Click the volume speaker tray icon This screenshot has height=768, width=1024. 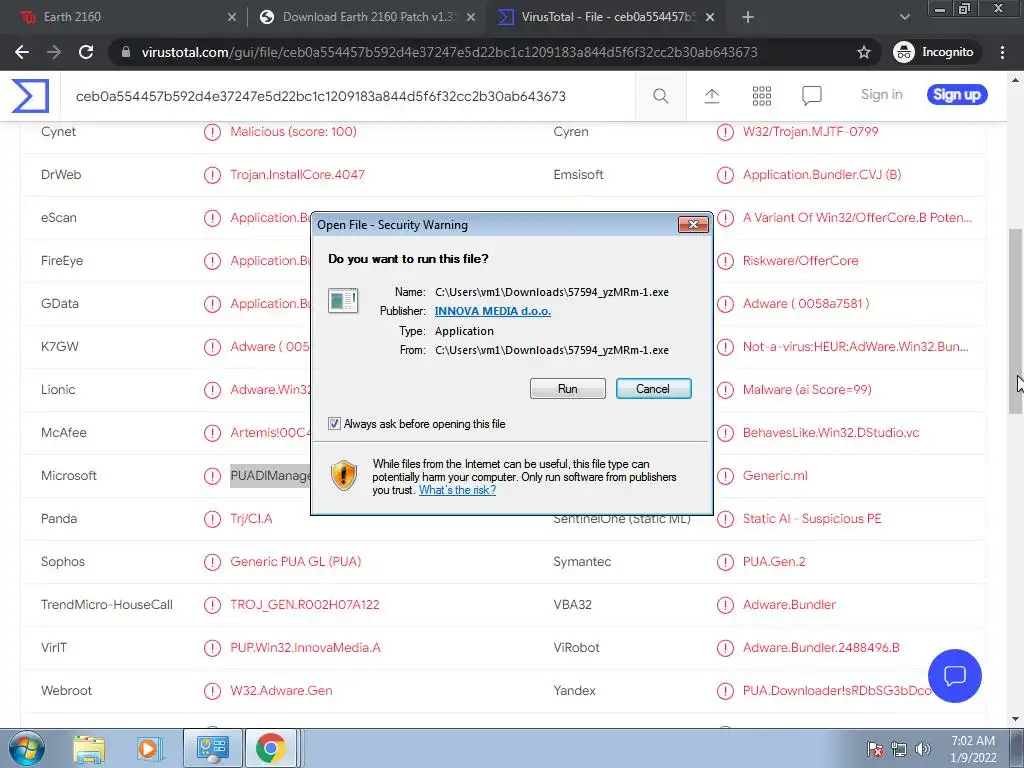click(923, 748)
